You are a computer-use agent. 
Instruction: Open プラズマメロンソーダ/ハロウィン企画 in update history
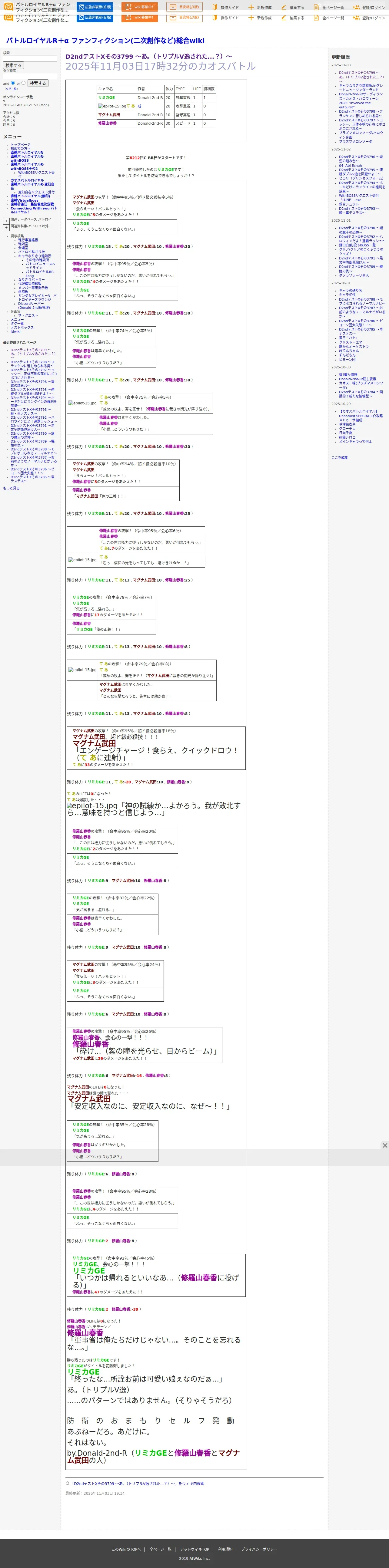(361, 135)
